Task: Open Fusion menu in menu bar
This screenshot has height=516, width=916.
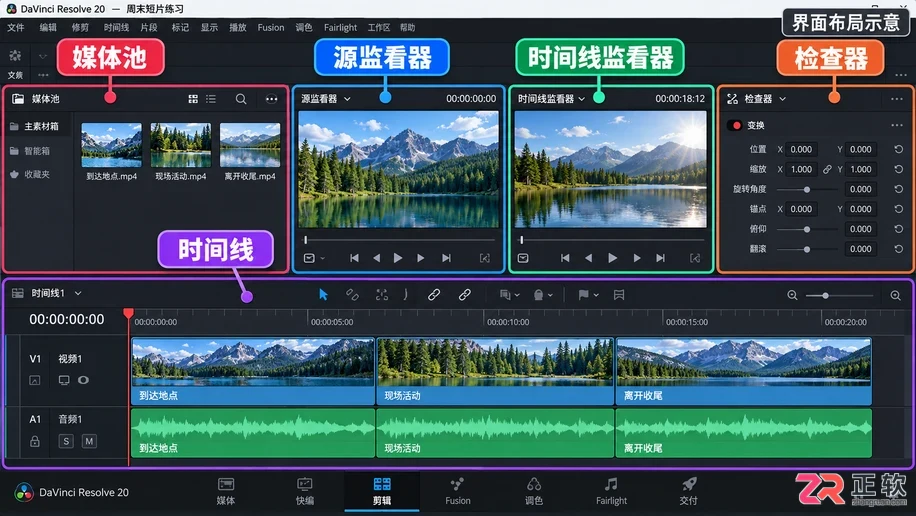Action: click(270, 27)
